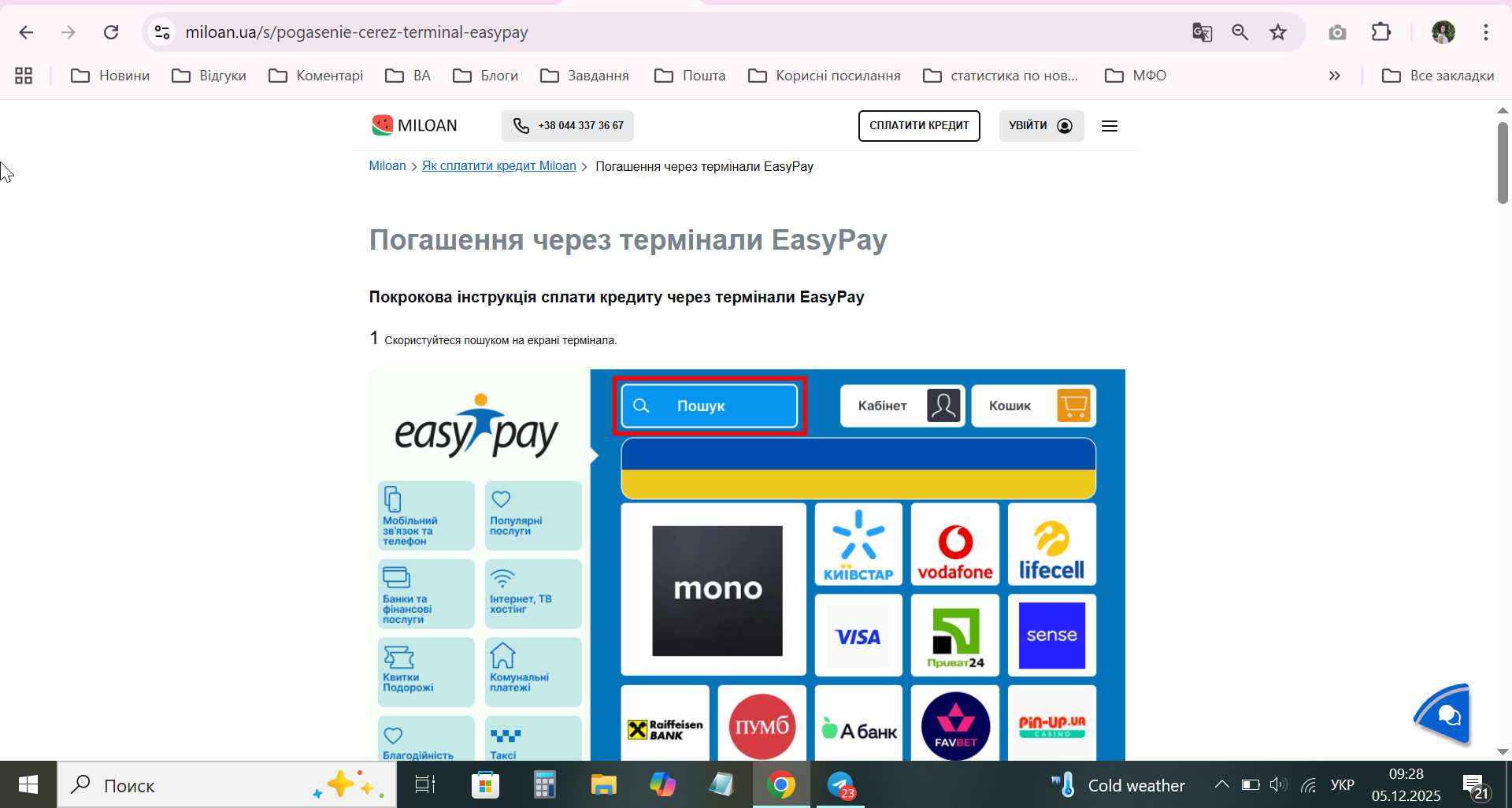Viewport: 1512px width, 808px height.
Task: Switch the УКР input language
Action: pos(1343,784)
